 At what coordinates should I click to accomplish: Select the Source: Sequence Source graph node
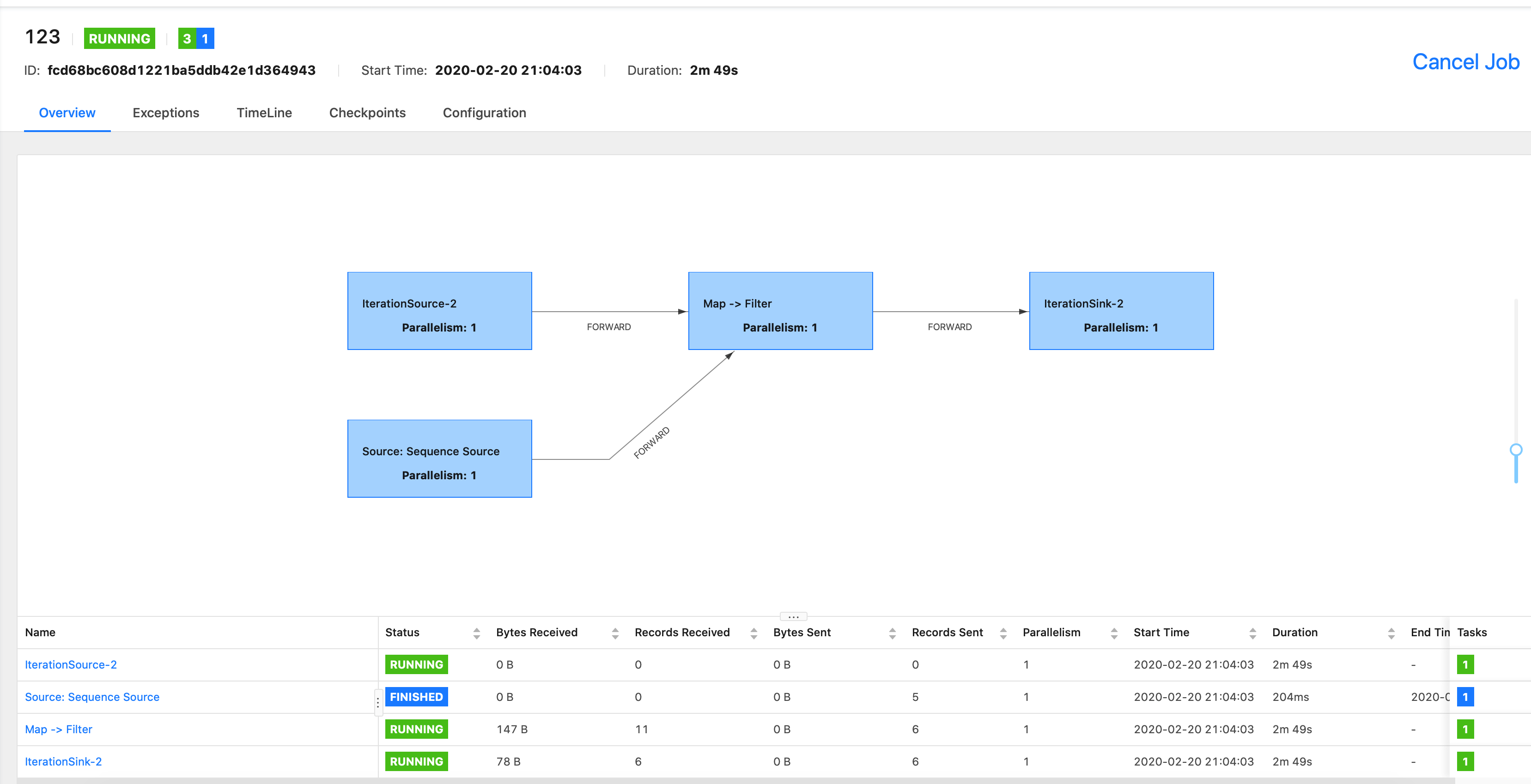439,458
